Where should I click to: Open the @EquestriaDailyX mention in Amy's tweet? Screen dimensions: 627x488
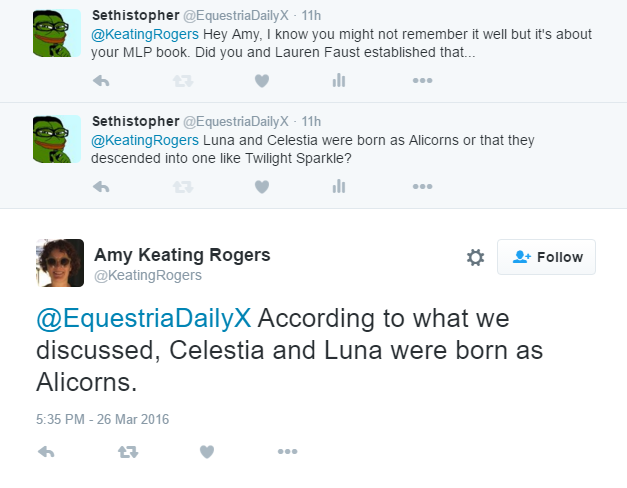pyautogui.click(x=147, y=320)
